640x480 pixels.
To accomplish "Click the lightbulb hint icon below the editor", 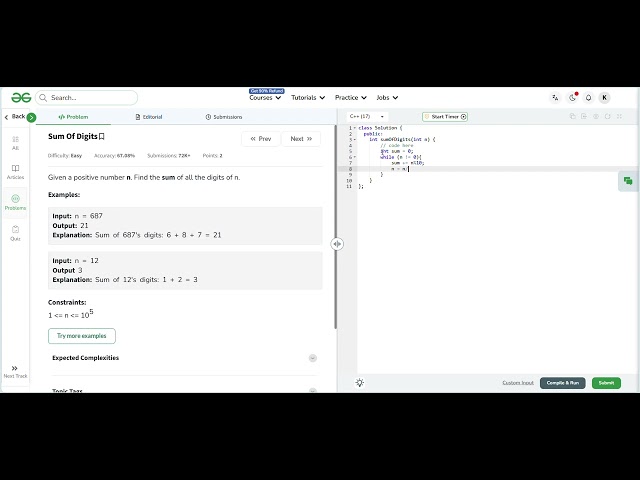I will pos(360,382).
